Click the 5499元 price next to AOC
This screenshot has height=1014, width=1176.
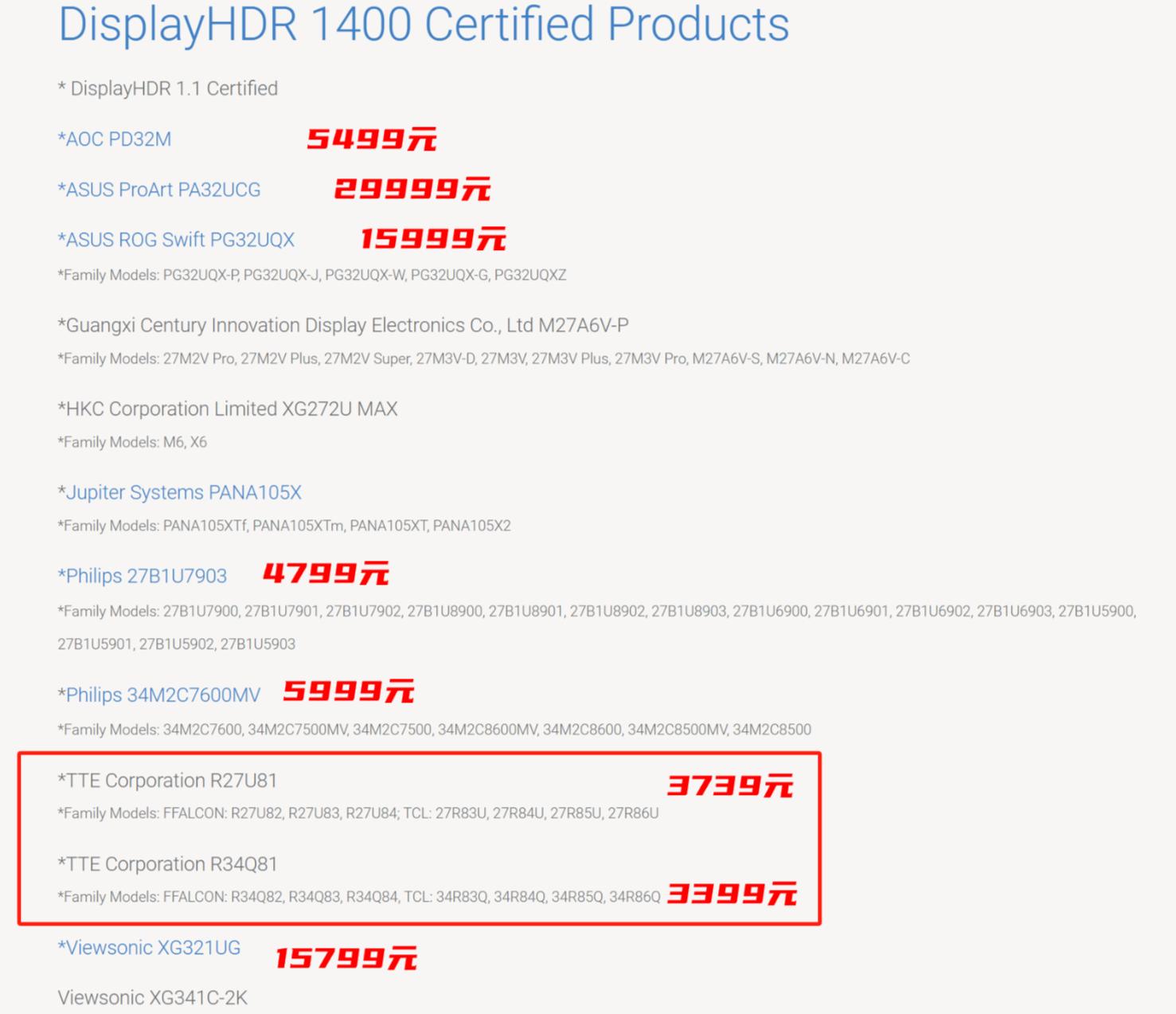pos(372,139)
